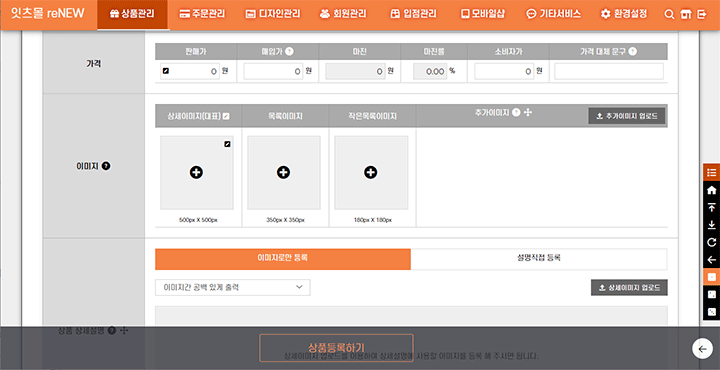Click edit icon inside 판매가 field

tap(166, 71)
